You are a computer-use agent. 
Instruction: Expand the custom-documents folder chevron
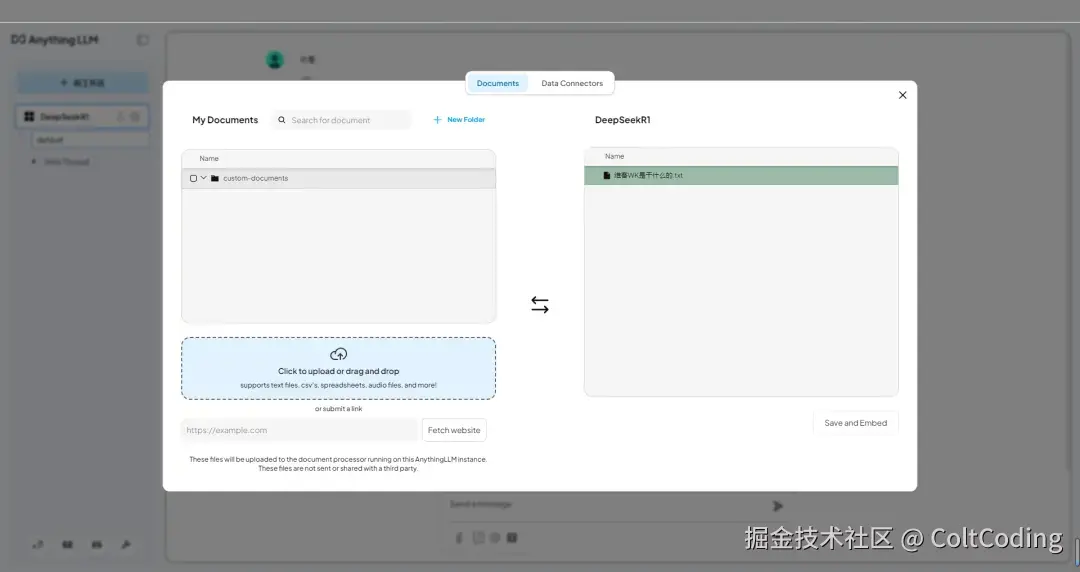pos(203,178)
